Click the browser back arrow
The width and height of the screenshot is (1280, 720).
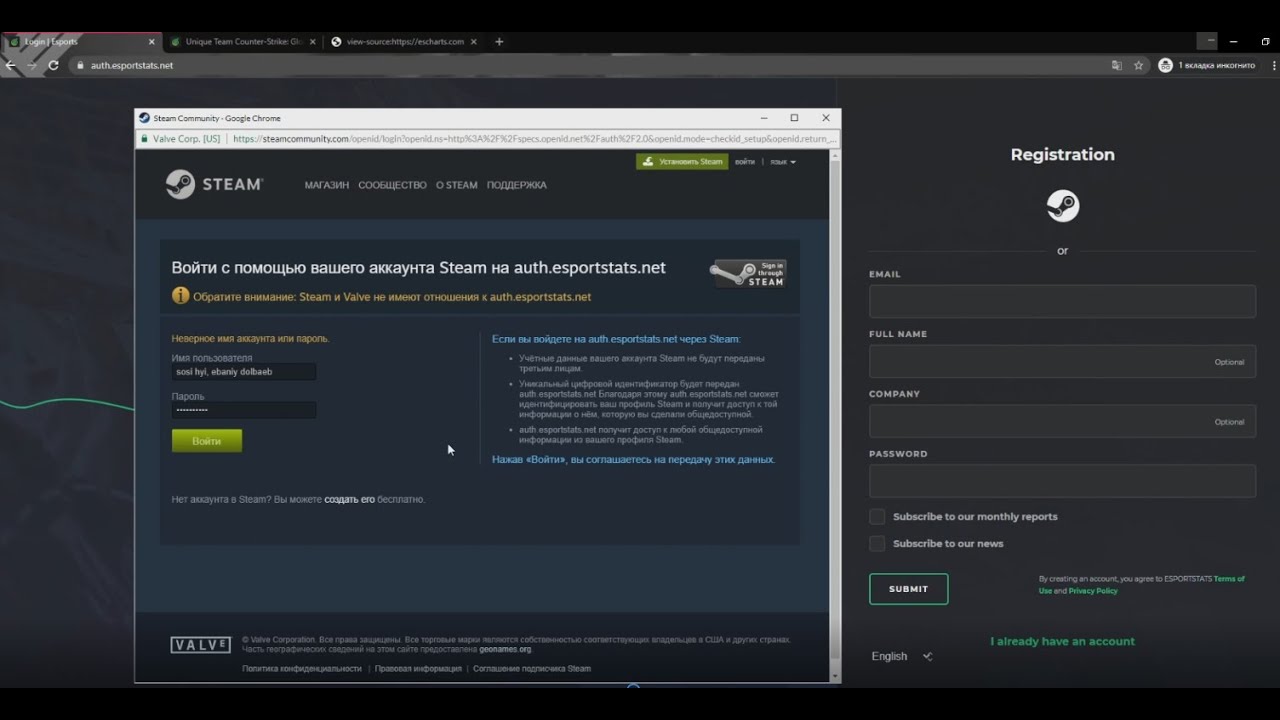coord(10,65)
